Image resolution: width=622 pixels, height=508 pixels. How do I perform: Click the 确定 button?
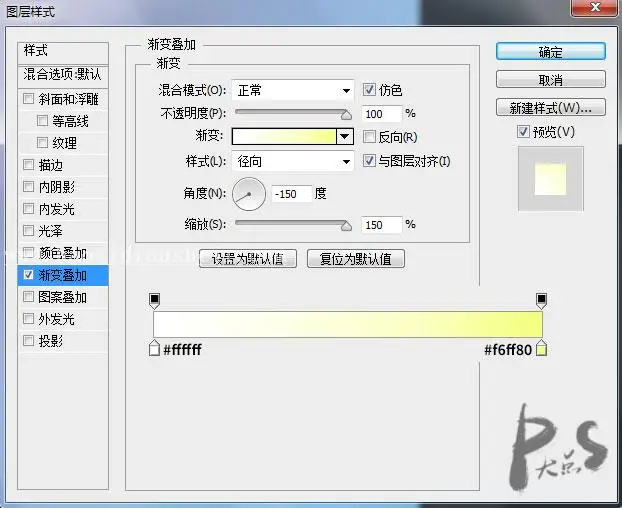click(x=551, y=52)
